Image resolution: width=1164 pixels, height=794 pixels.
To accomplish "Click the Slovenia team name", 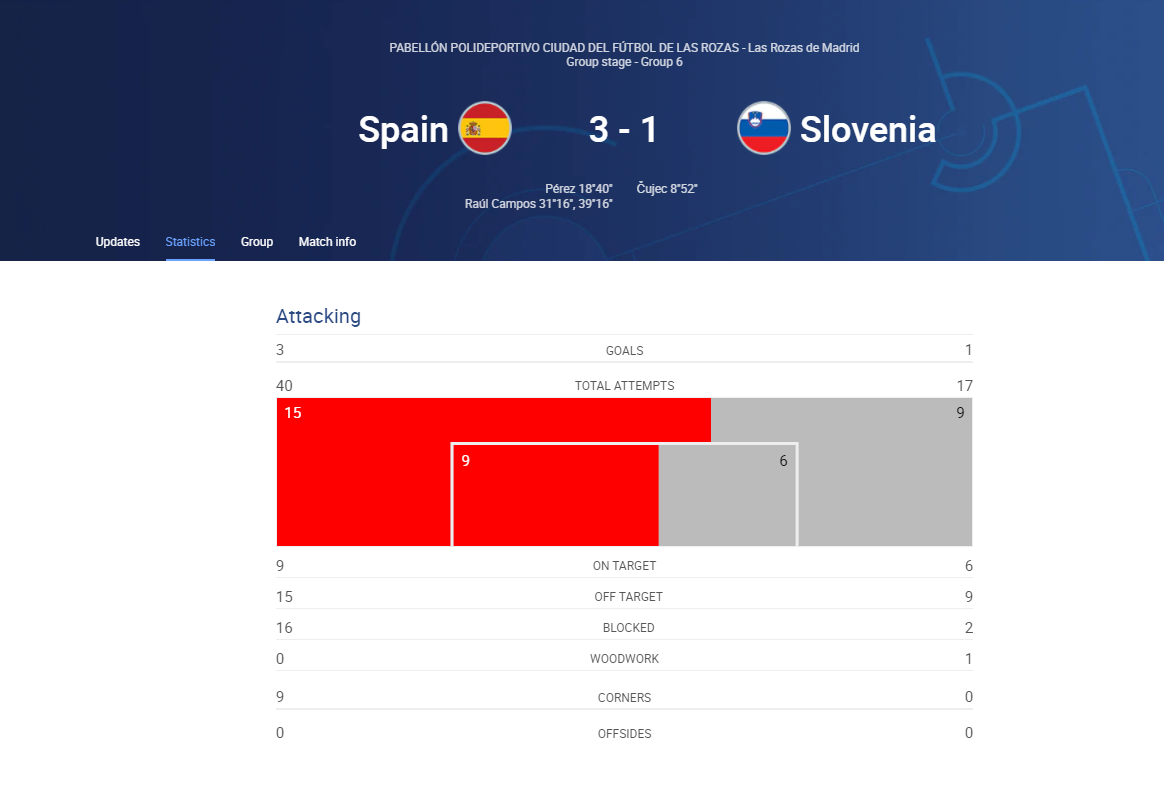I will click(x=867, y=129).
